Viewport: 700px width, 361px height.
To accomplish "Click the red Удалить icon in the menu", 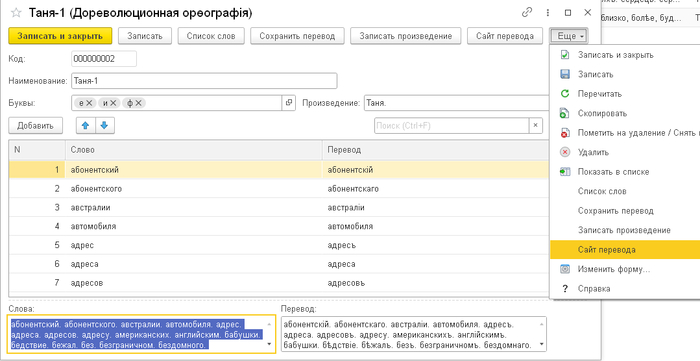I will pos(565,153).
